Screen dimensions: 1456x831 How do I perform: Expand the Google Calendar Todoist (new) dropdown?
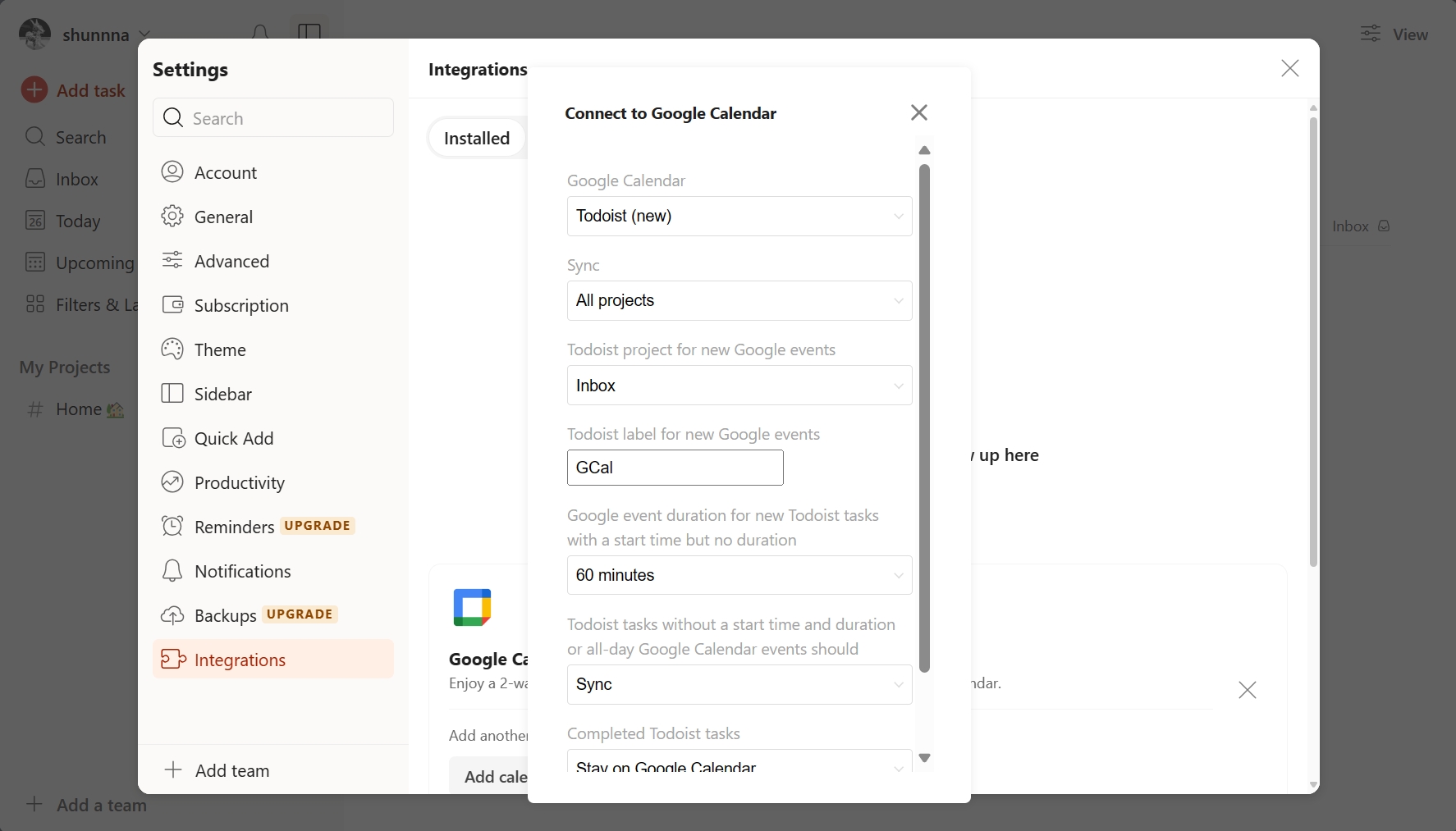pos(739,216)
